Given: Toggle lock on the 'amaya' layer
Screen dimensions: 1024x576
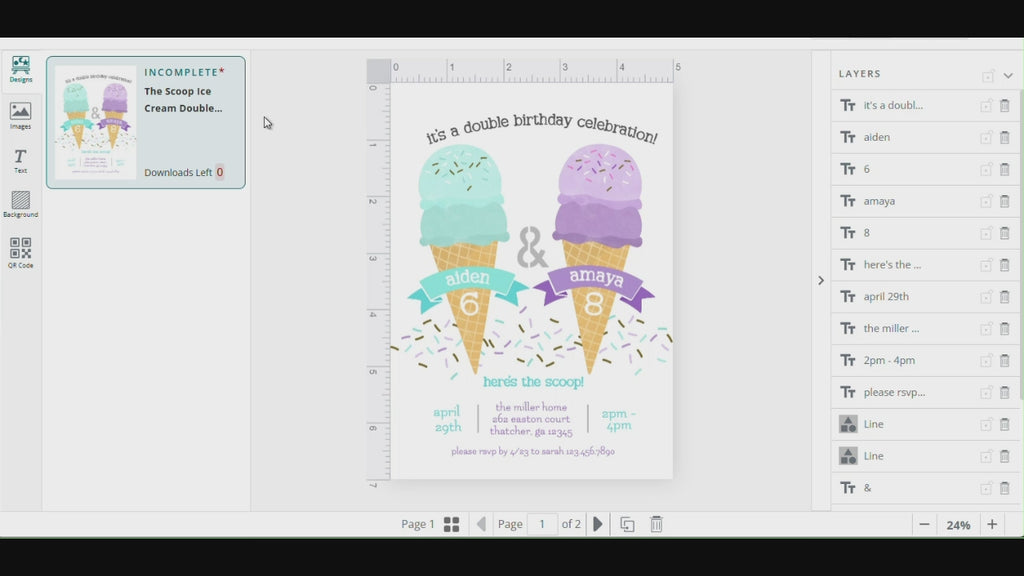Looking at the screenshot, I should (x=986, y=201).
